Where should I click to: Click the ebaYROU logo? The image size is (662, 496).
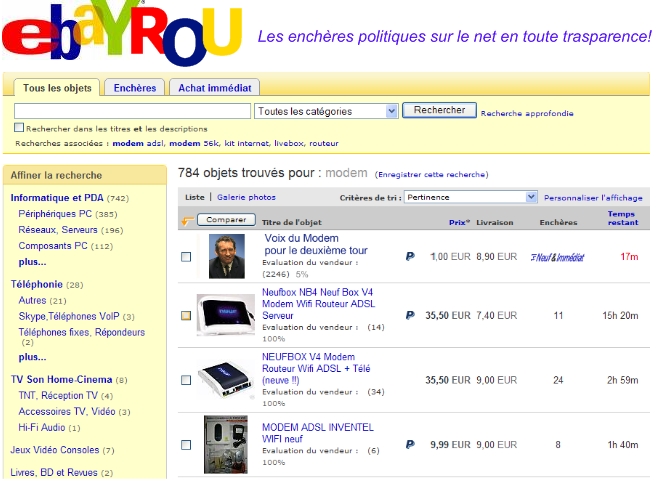122,33
